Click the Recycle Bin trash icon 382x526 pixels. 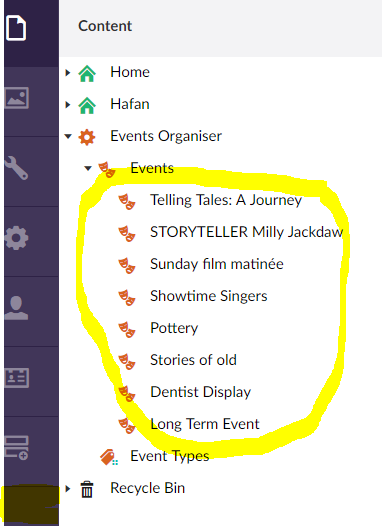coord(87,489)
